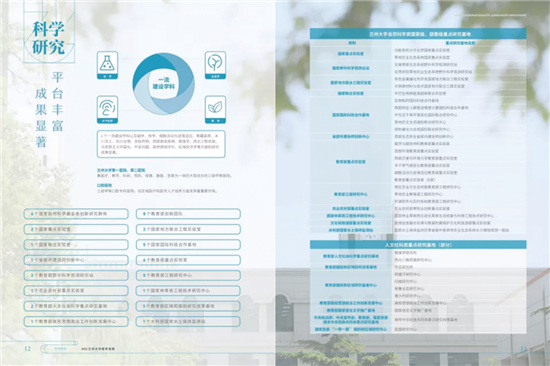550x366 pixels.
Task: Select the atmospheric science signal icon
Action: 107,109
